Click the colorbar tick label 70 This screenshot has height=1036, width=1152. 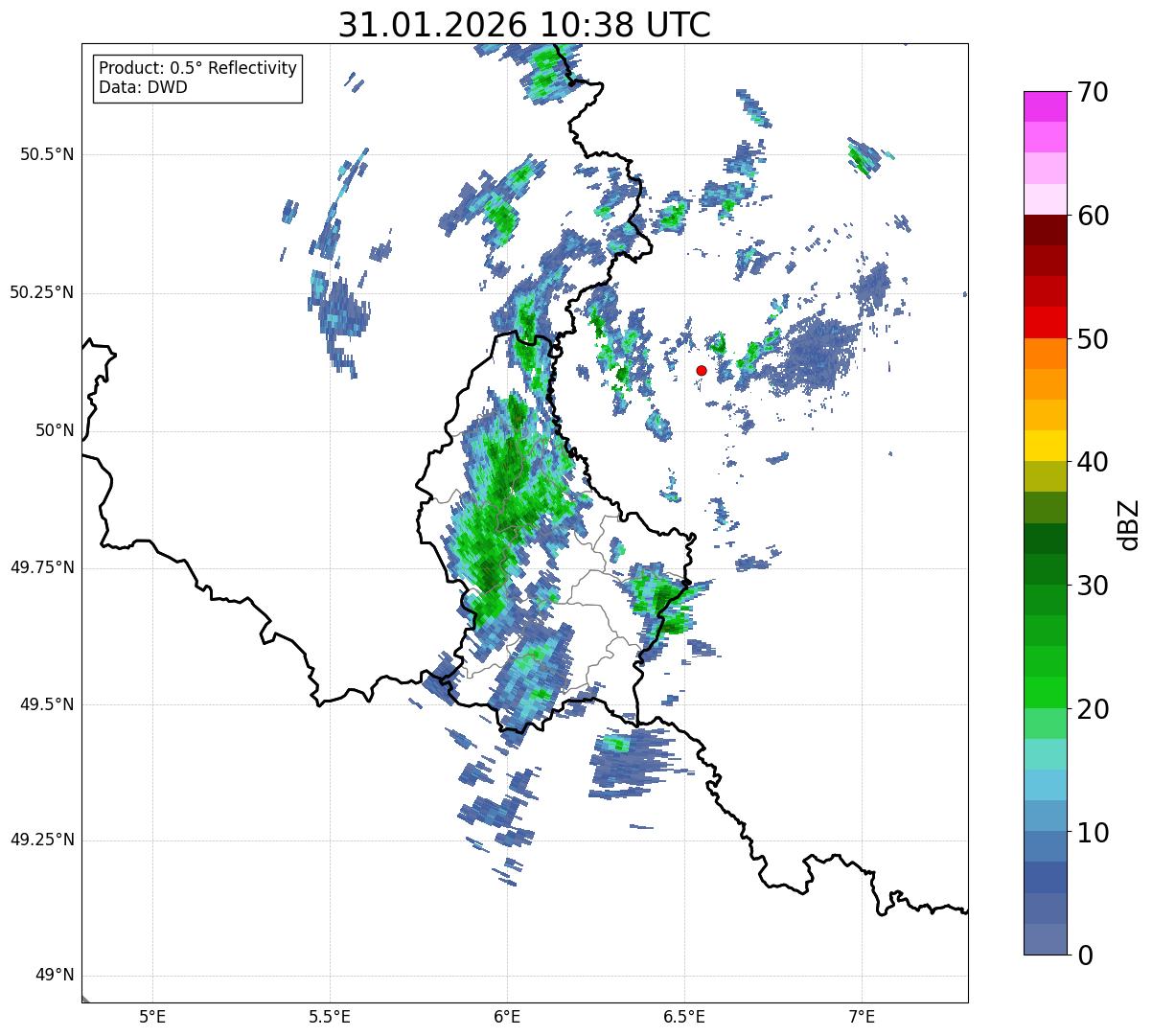[x=1093, y=92]
